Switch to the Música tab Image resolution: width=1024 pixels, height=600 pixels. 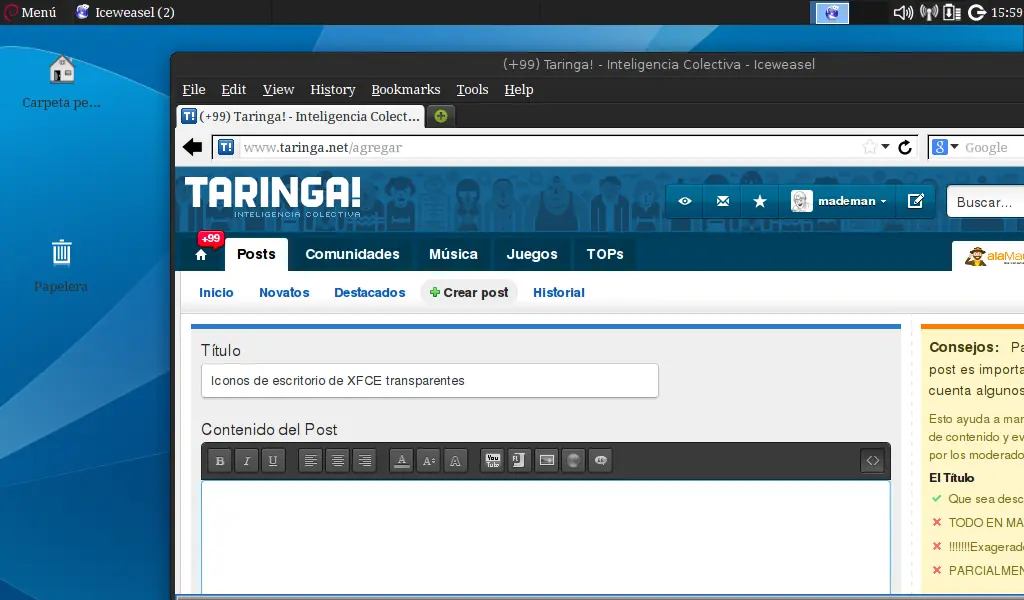click(453, 255)
